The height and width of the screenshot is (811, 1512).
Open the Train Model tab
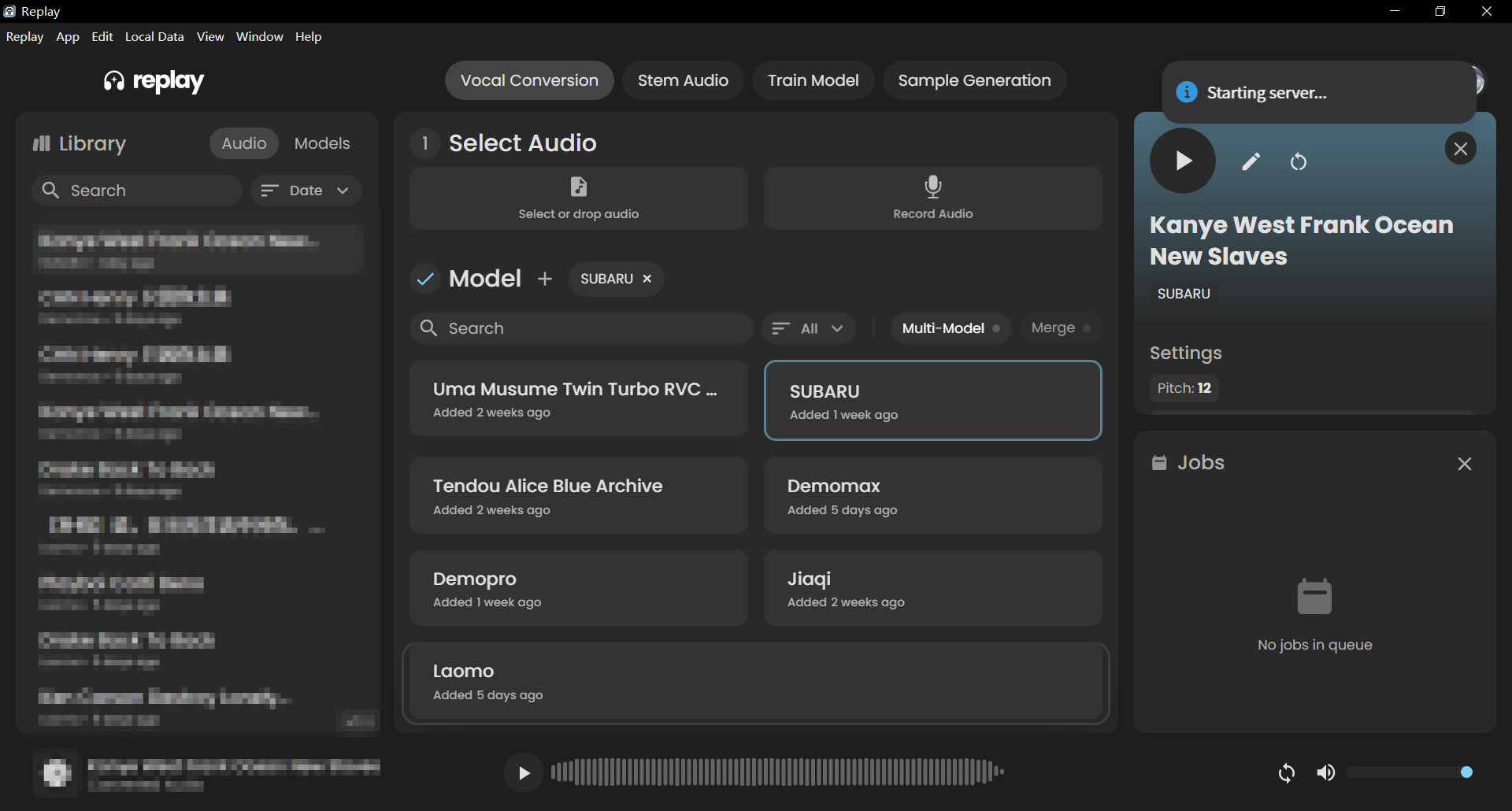[813, 80]
